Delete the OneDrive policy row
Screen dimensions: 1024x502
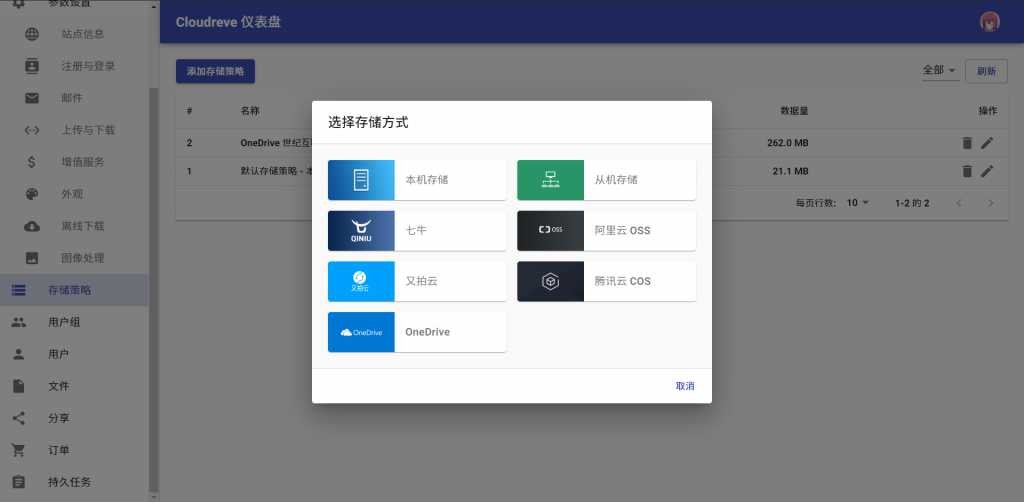pyautogui.click(x=967, y=143)
